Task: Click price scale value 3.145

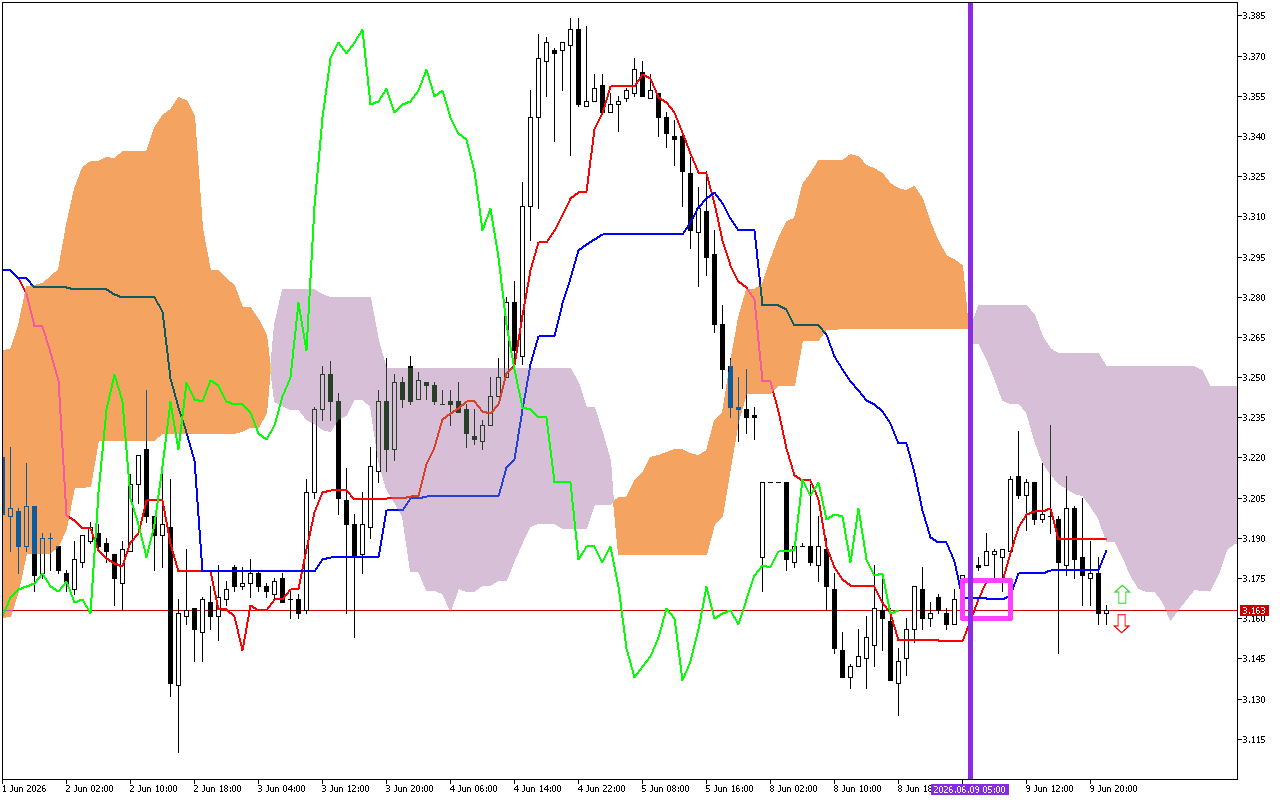Action: 1254,658
